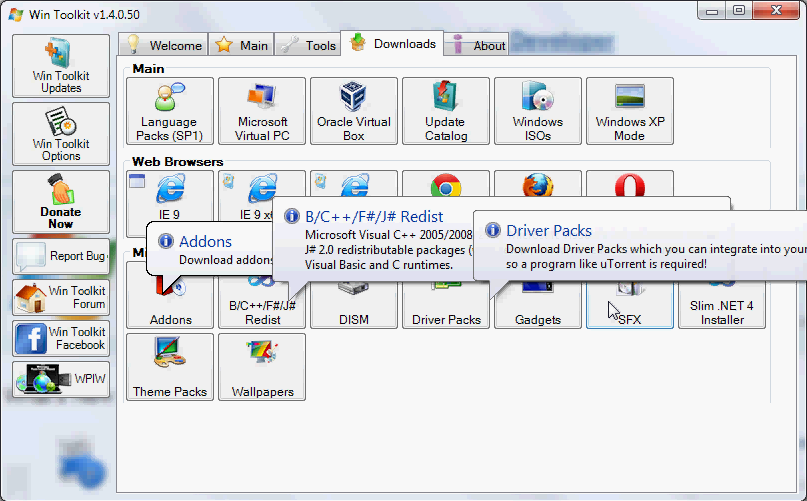Open Windows XP Mode download
Image resolution: width=807 pixels, height=501 pixels.
630,111
